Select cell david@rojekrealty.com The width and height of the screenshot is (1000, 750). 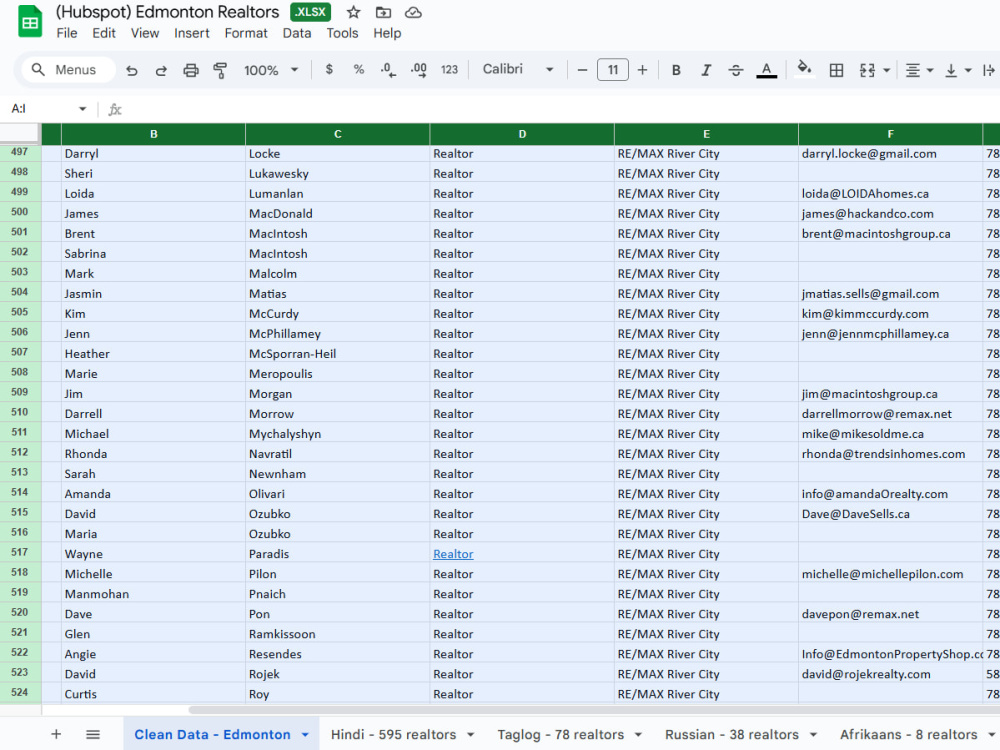[x=890, y=674]
